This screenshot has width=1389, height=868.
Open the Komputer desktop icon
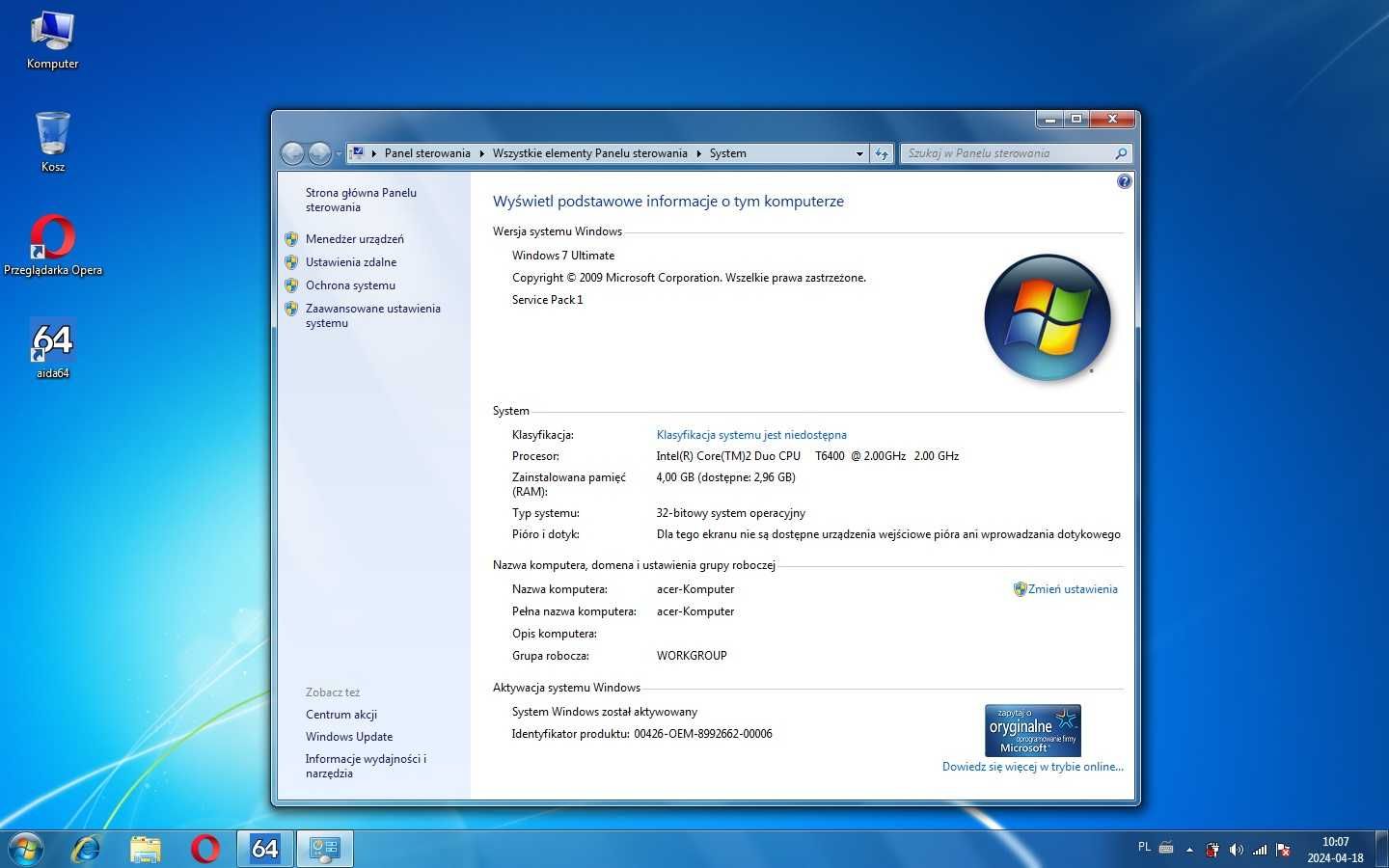(52, 41)
